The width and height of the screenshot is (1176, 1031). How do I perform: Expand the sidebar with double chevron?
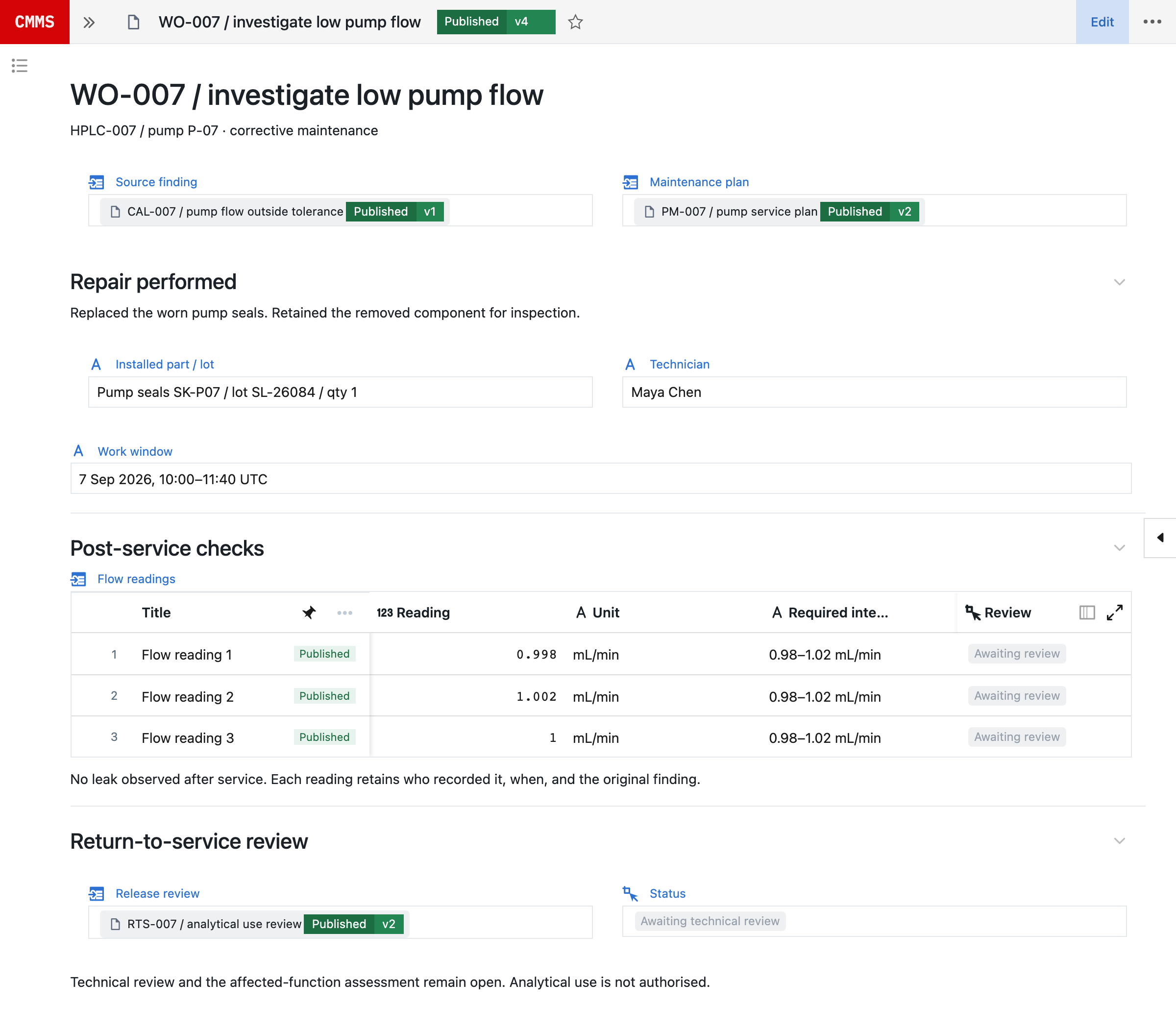pyautogui.click(x=89, y=23)
